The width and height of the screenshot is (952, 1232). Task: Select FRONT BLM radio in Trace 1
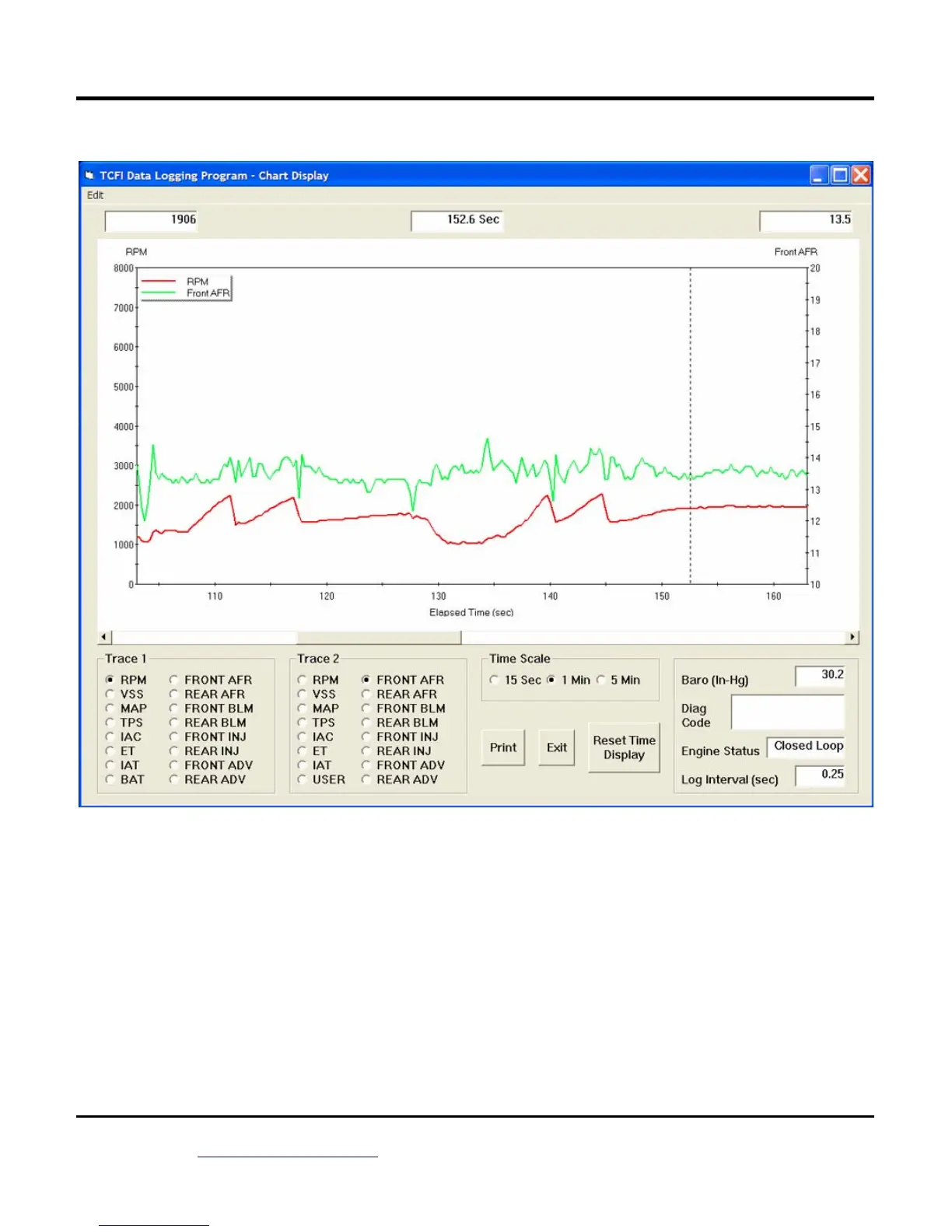pyautogui.click(x=174, y=709)
